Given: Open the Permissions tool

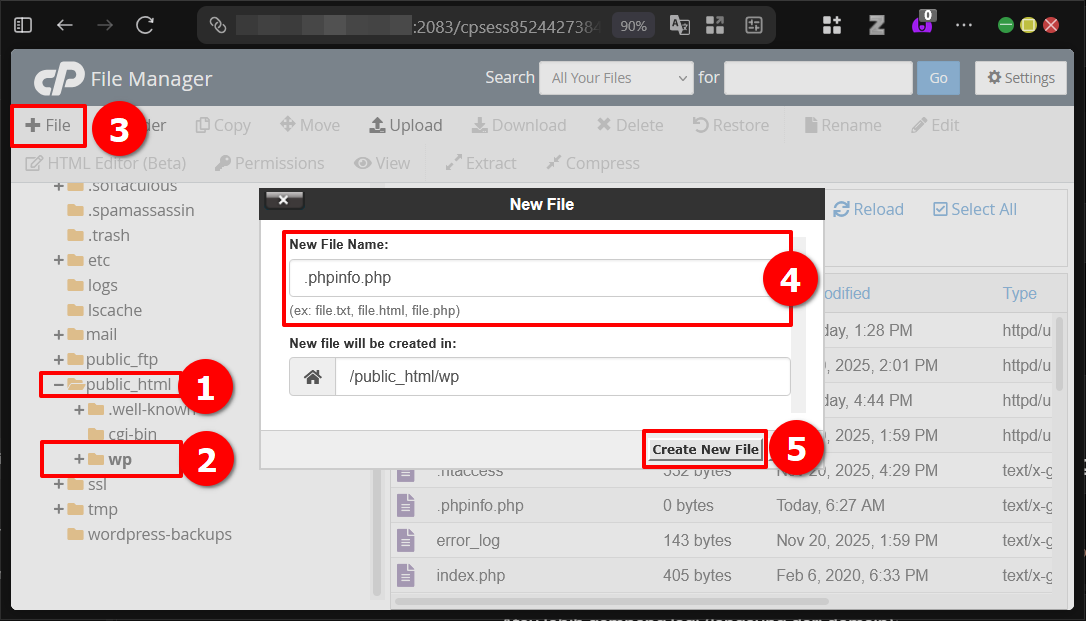Looking at the screenshot, I should coord(268,163).
